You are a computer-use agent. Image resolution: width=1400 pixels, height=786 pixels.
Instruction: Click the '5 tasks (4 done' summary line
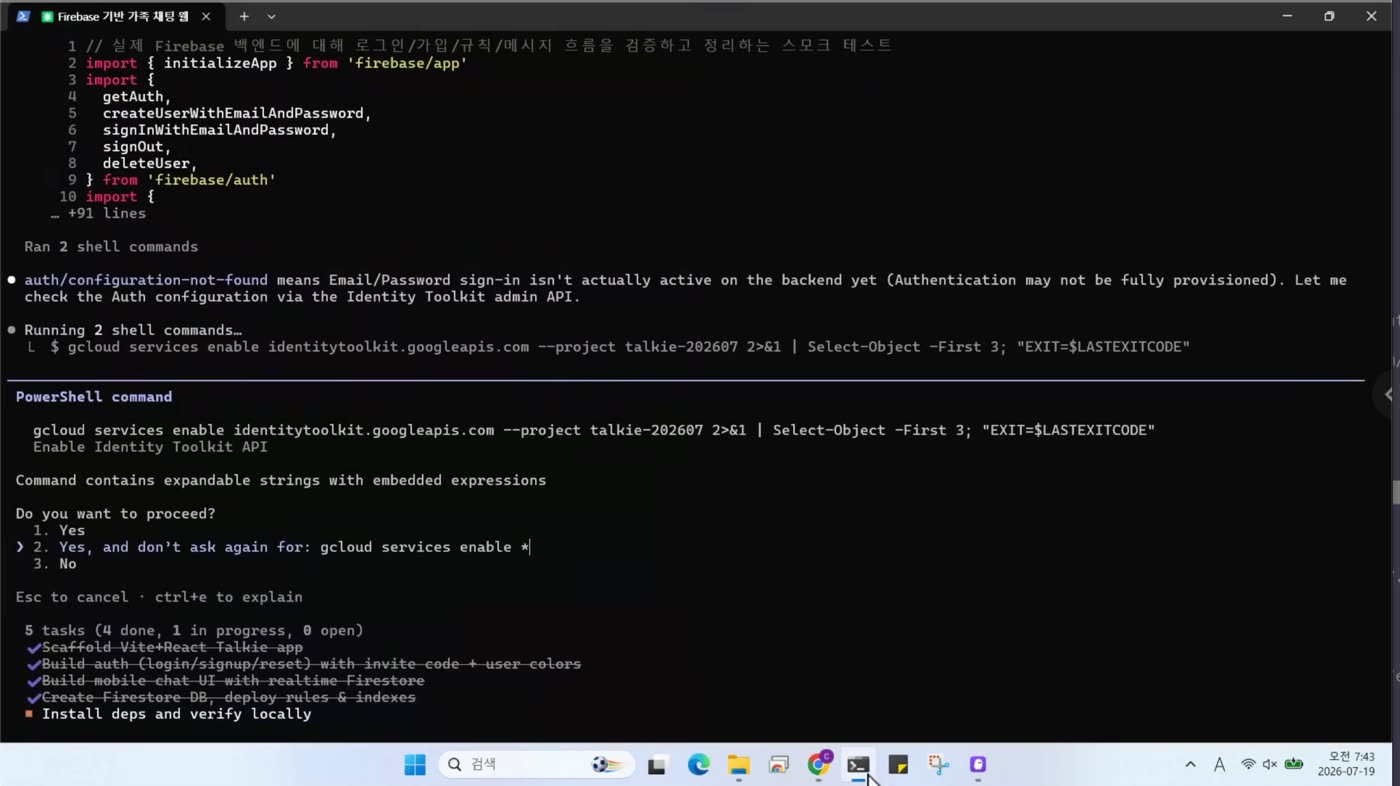[194, 631]
